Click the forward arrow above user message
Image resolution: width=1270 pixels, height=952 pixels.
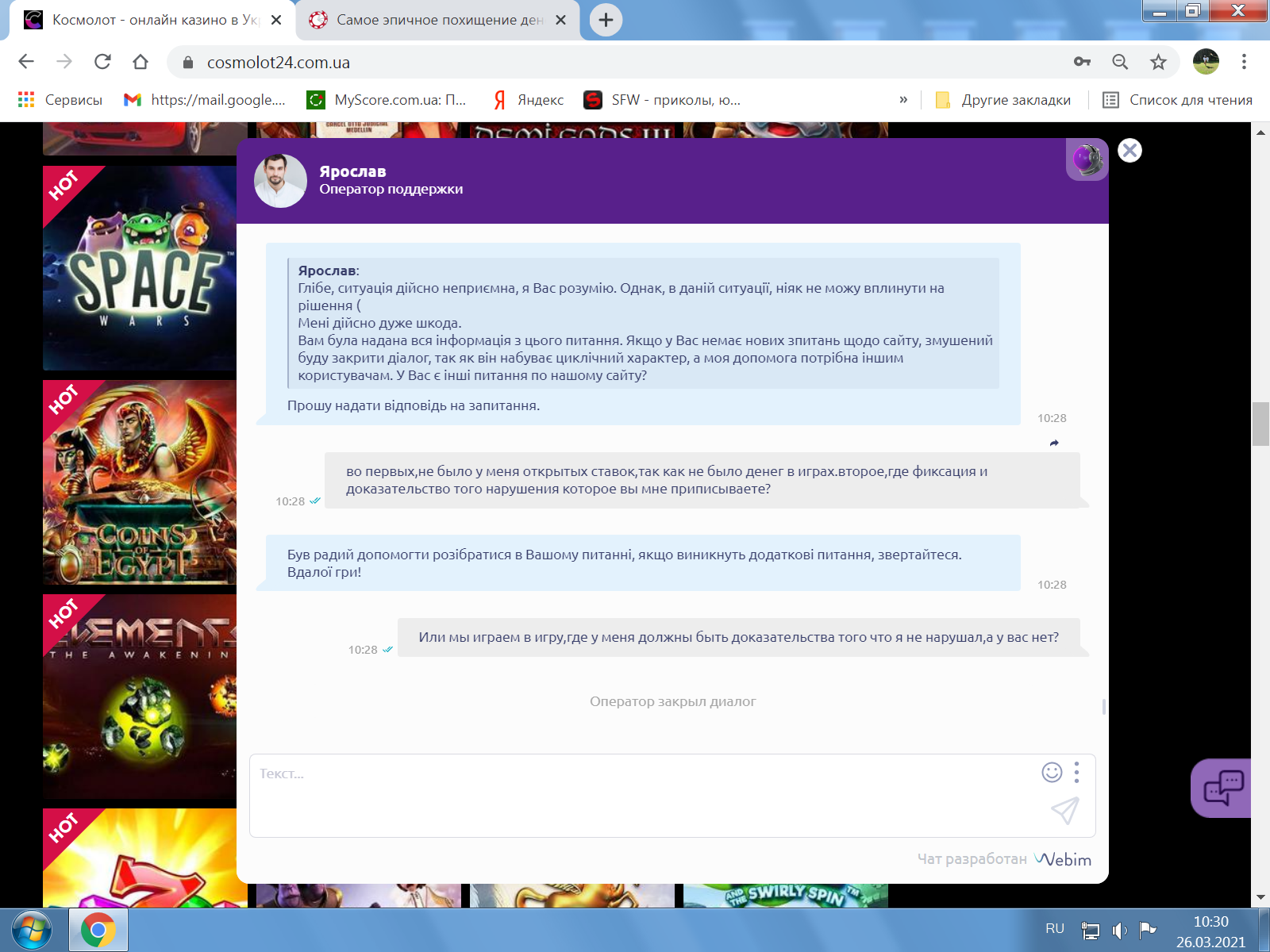tap(1054, 443)
